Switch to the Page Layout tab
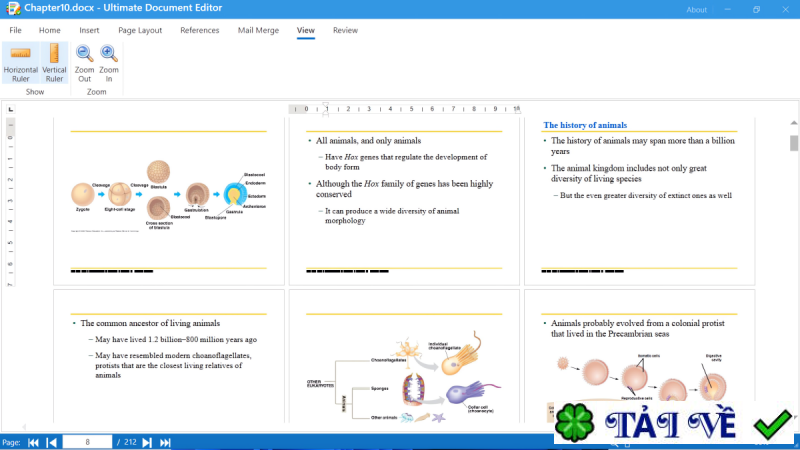This screenshot has width=800, height=450. click(x=140, y=30)
